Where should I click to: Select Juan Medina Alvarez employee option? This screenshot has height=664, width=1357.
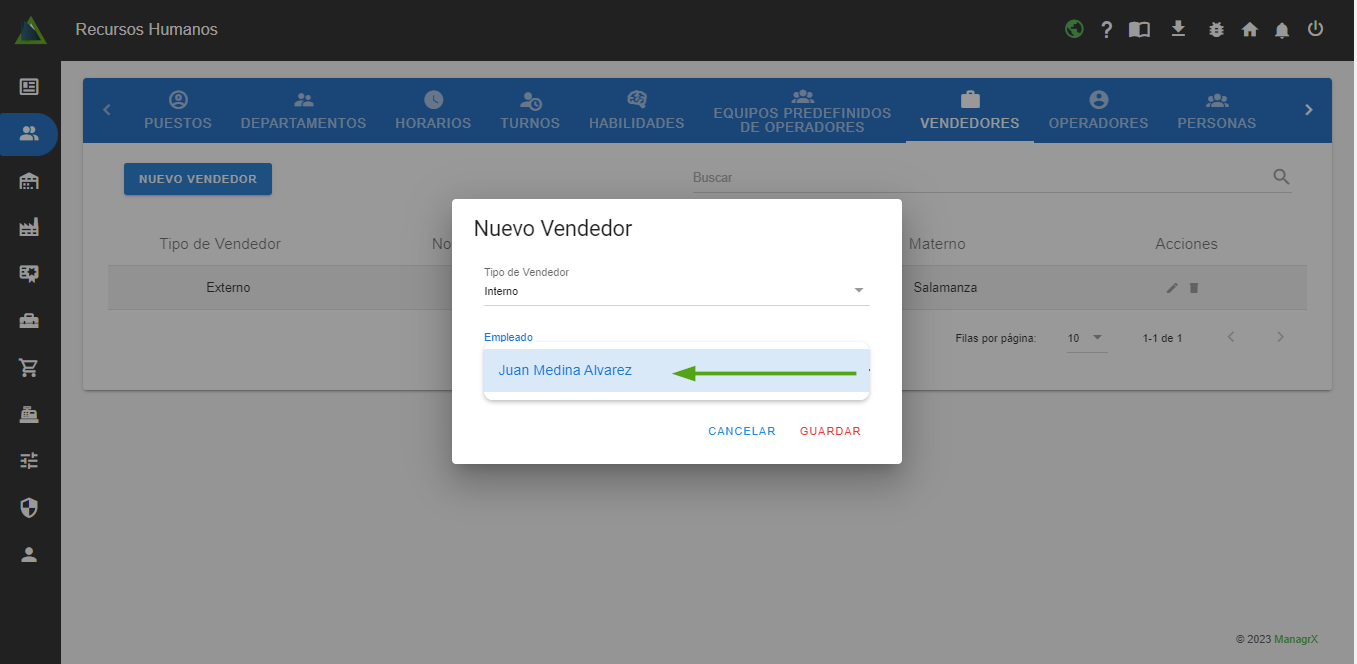coord(565,370)
